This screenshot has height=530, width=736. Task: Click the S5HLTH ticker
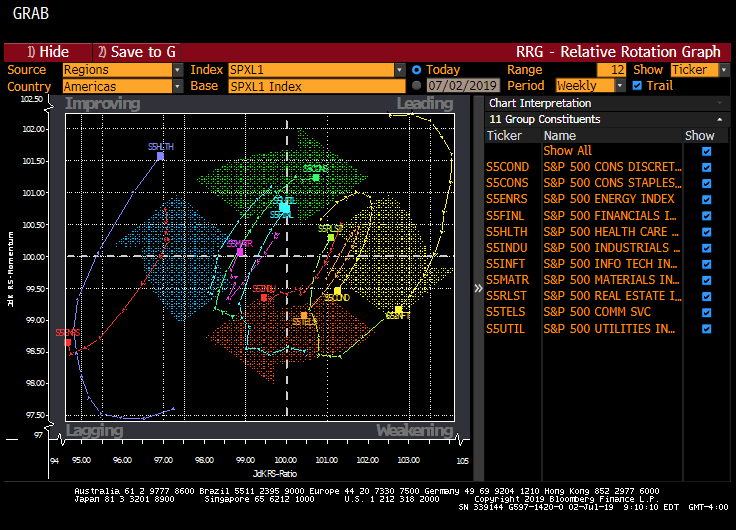(x=506, y=232)
